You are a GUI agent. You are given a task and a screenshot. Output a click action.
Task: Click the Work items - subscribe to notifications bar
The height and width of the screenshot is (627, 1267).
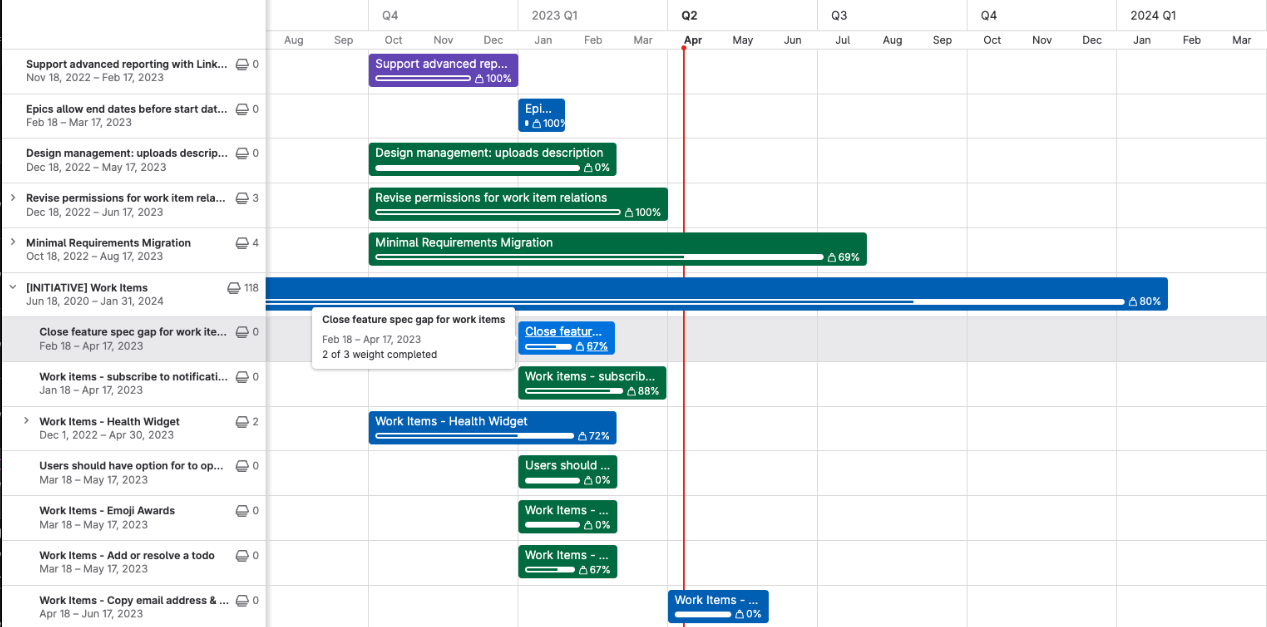591,377
